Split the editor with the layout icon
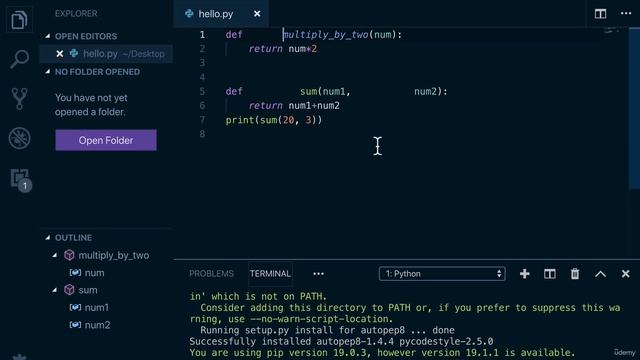Screen dimensions: 640x360 (600, 14)
